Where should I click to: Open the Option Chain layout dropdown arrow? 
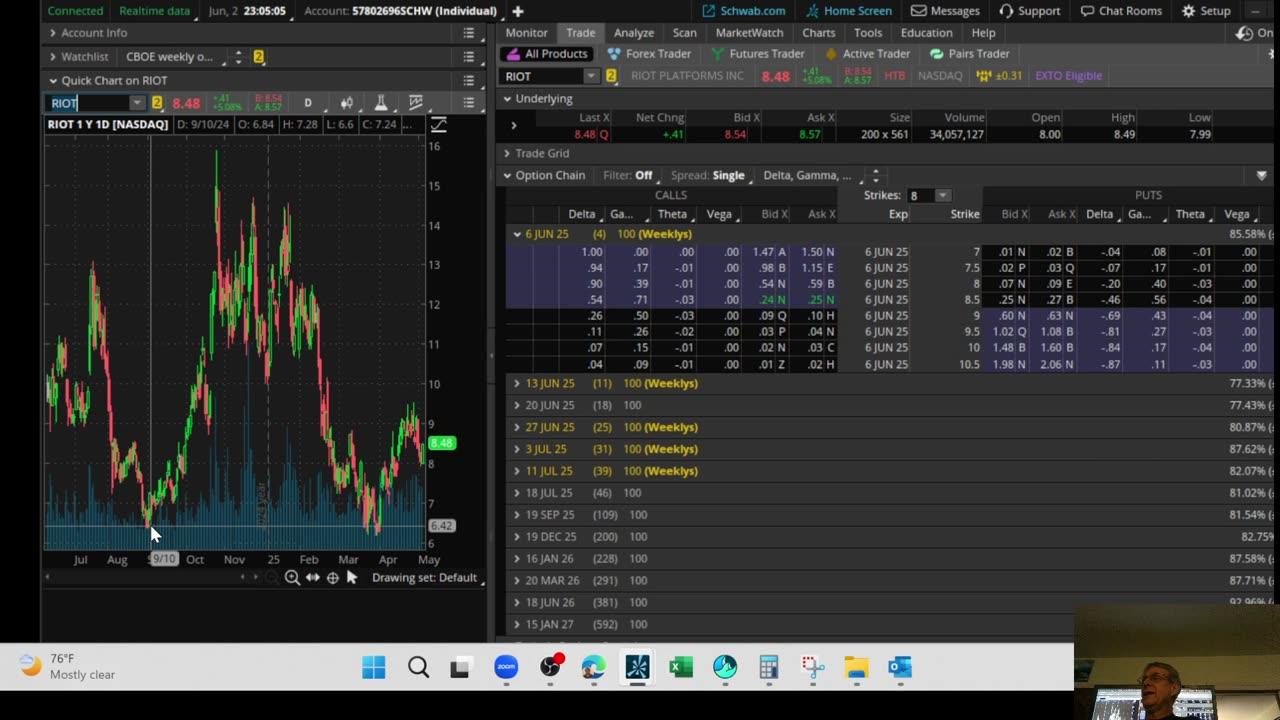(1262, 175)
